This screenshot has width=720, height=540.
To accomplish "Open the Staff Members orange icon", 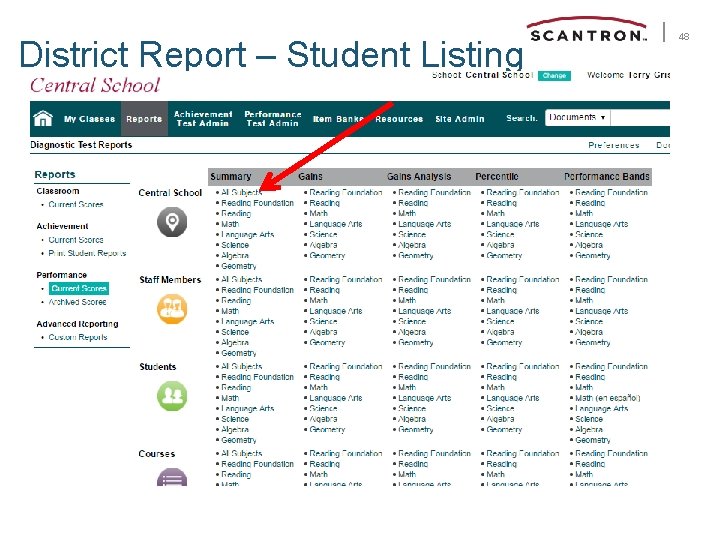I will click(x=172, y=309).
